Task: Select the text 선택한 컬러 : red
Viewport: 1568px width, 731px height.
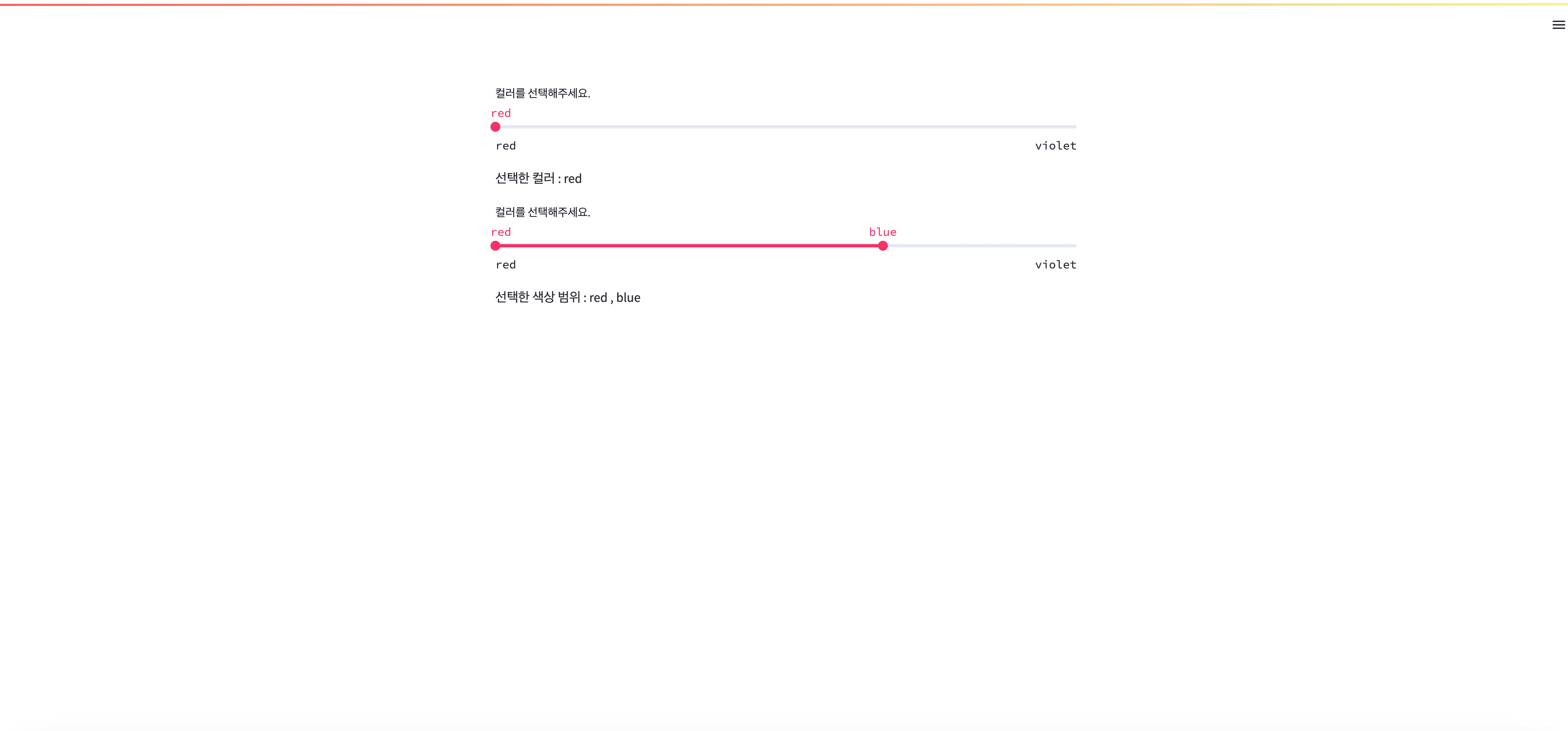Action: click(538, 178)
